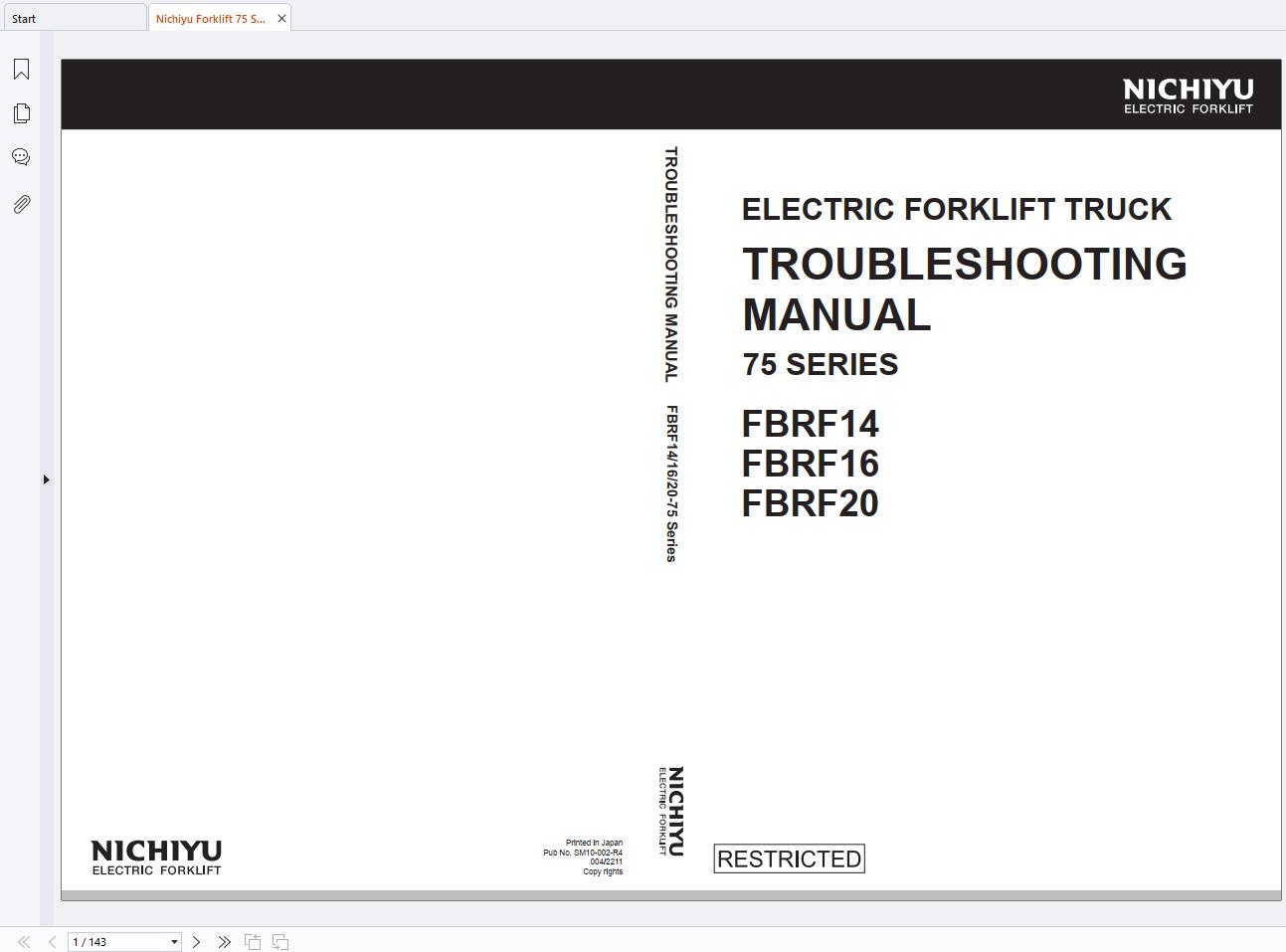Close the Nichiyu Forklift document tab
This screenshot has height=952, width=1286.
point(281,18)
